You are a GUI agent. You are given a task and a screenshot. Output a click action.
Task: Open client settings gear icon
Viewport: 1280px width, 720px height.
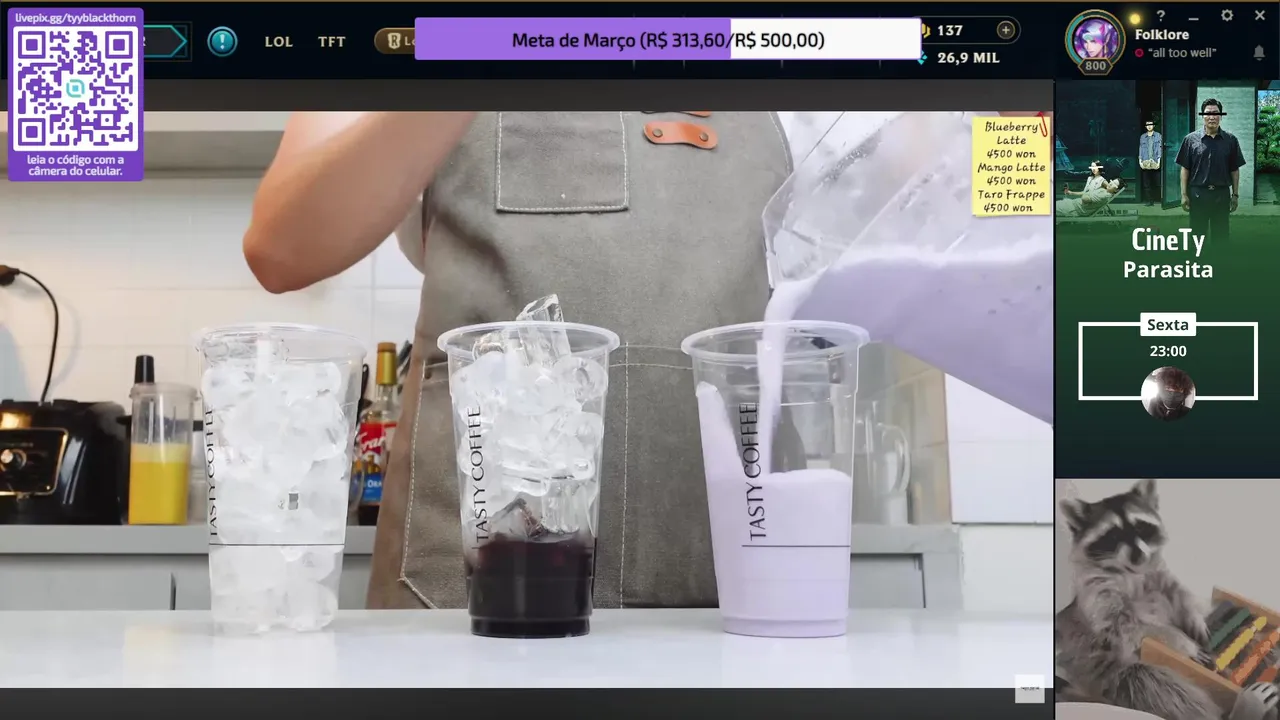pos(1227,16)
